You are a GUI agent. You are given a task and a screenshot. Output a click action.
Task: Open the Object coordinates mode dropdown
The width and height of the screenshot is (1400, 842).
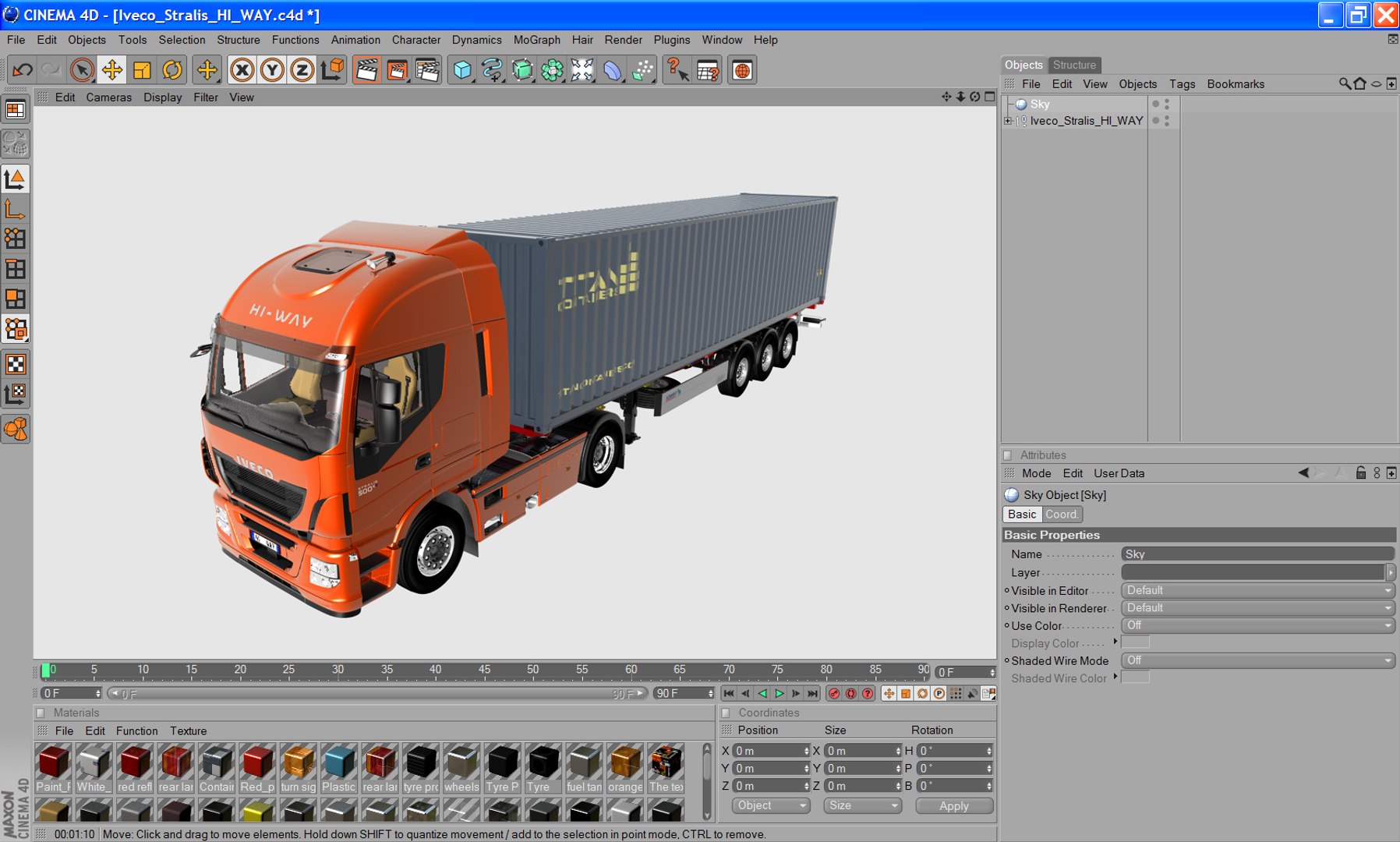click(x=770, y=805)
